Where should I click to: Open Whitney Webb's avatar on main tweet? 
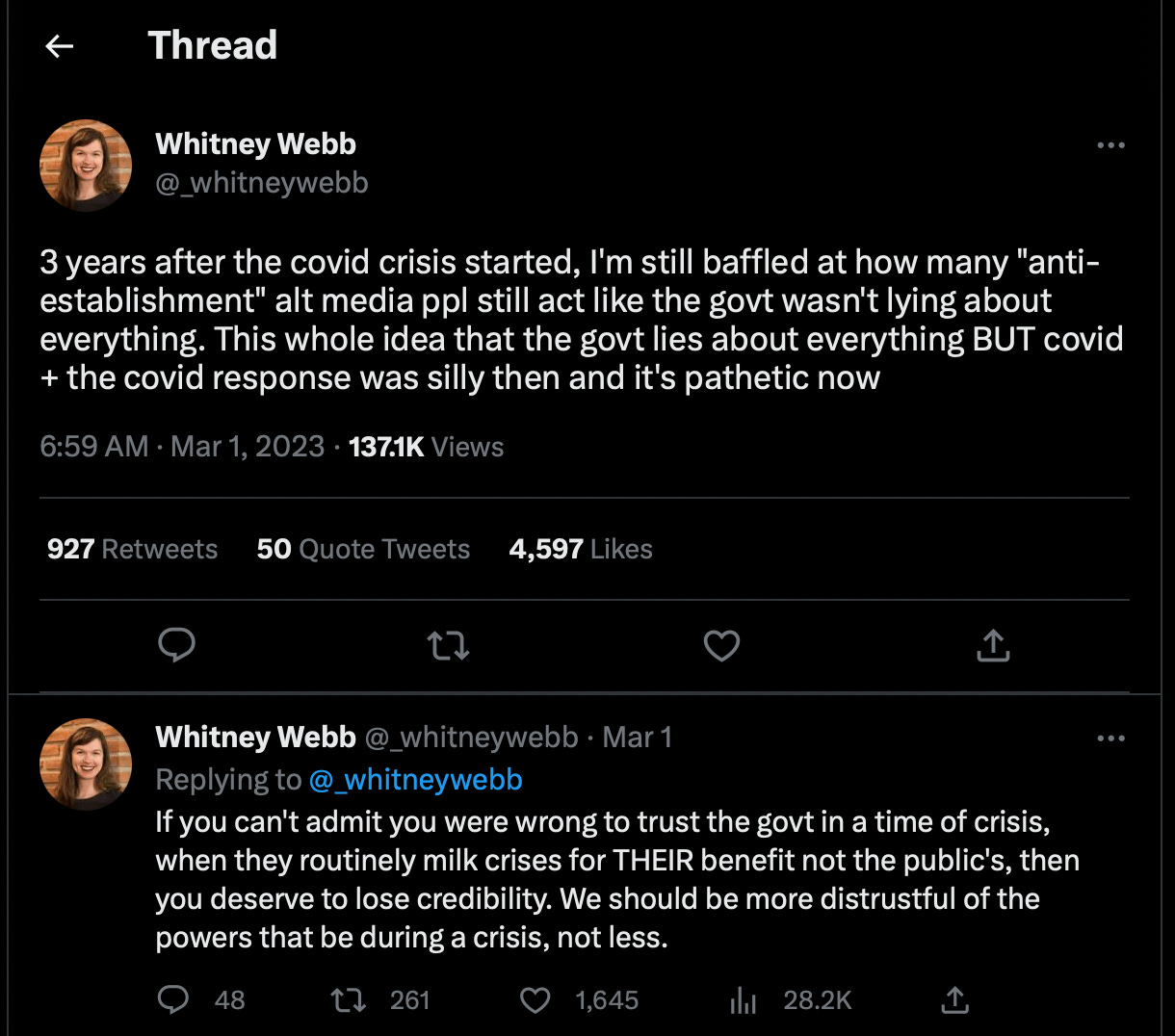click(x=86, y=165)
